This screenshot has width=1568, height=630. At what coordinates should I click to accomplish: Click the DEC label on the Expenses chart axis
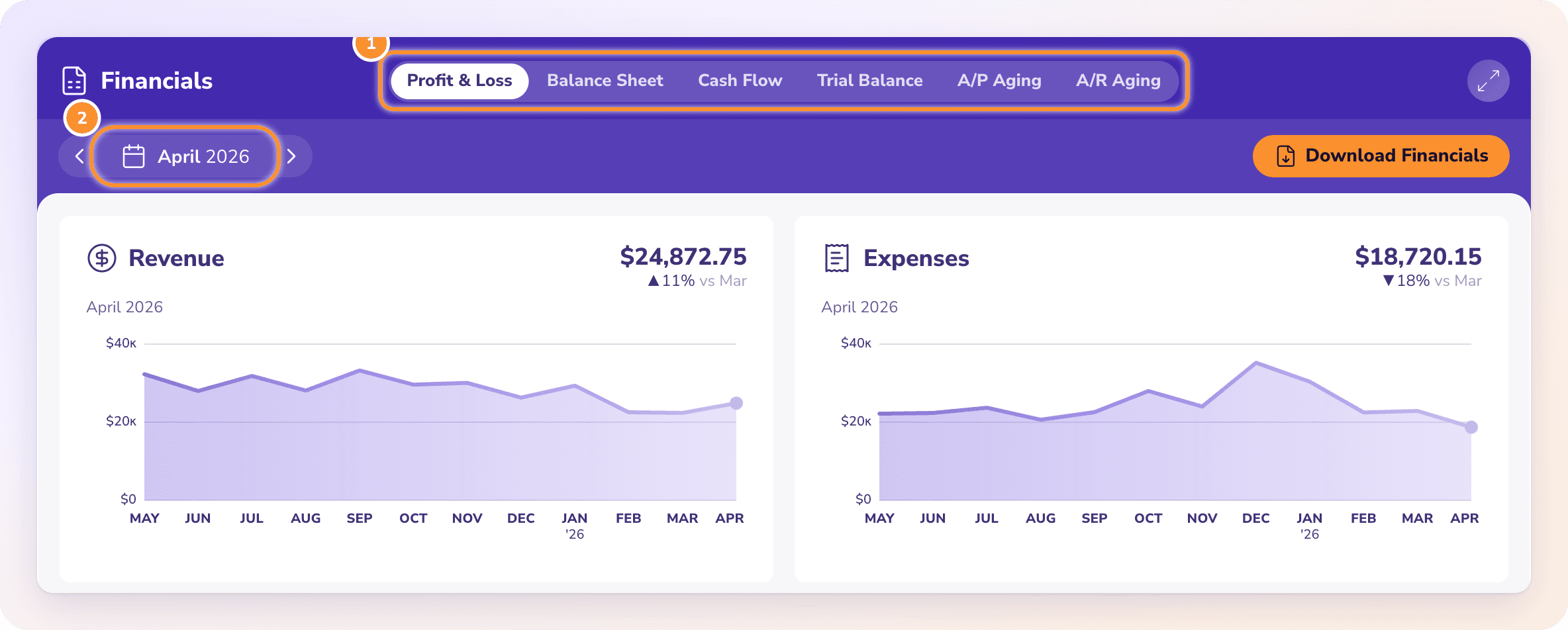point(1255,518)
